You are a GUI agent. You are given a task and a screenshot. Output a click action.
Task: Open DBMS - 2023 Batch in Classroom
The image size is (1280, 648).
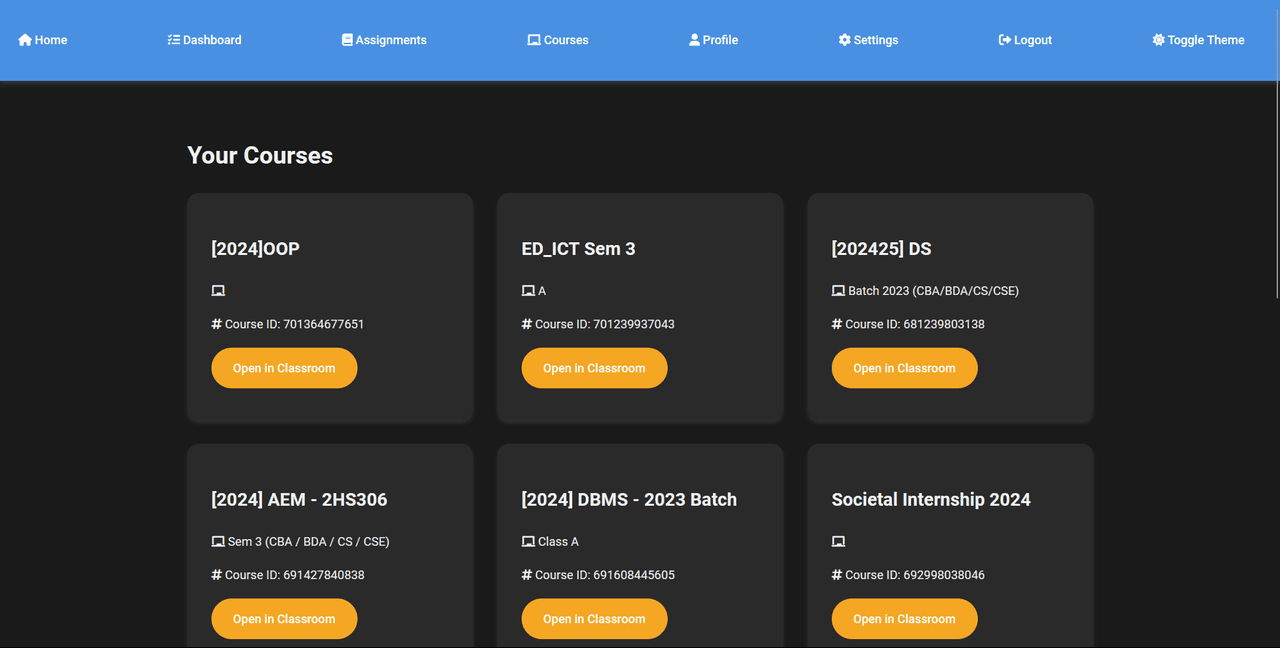594,619
